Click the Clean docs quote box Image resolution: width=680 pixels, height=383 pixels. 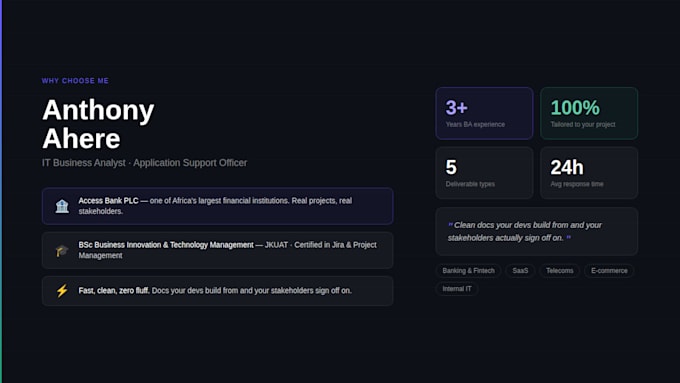click(536, 232)
